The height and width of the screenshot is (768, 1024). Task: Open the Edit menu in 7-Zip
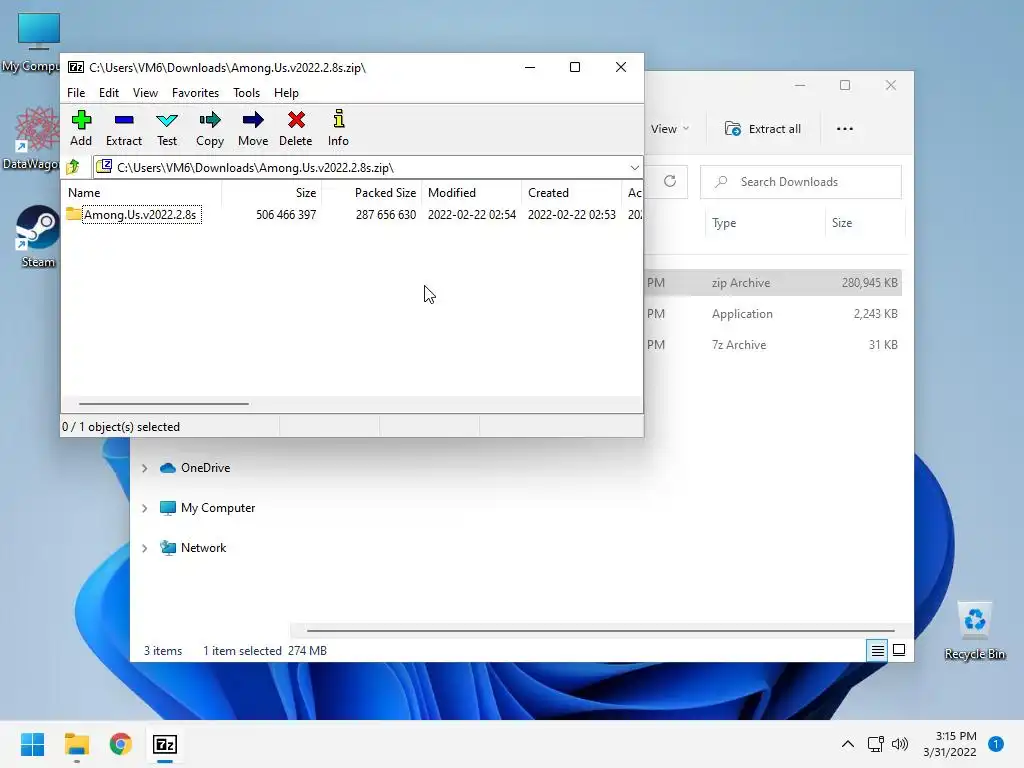108,93
